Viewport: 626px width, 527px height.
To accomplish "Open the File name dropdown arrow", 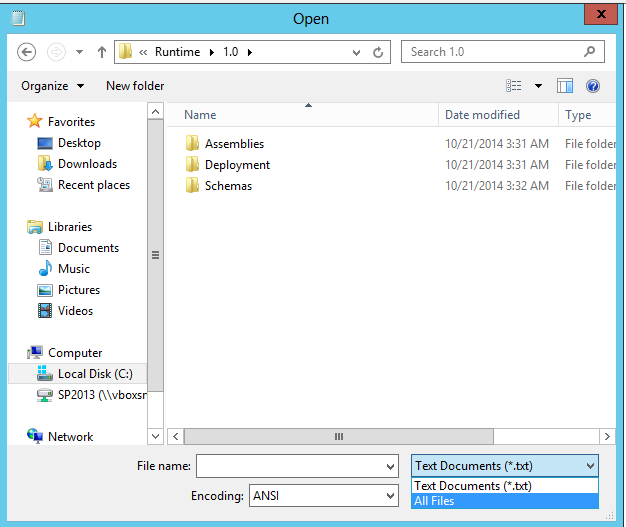I will [x=390, y=466].
